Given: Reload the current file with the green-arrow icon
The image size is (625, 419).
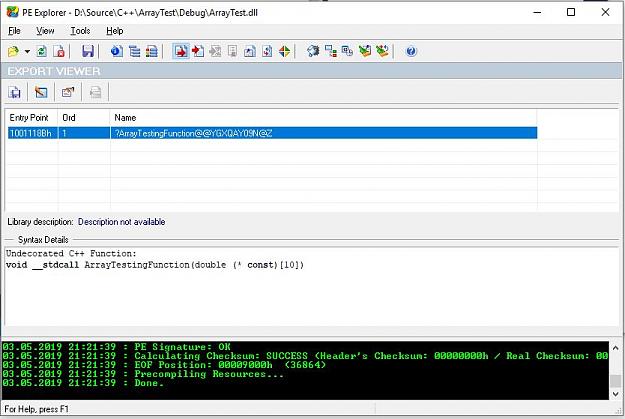Looking at the screenshot, I should tap(41, 51).
